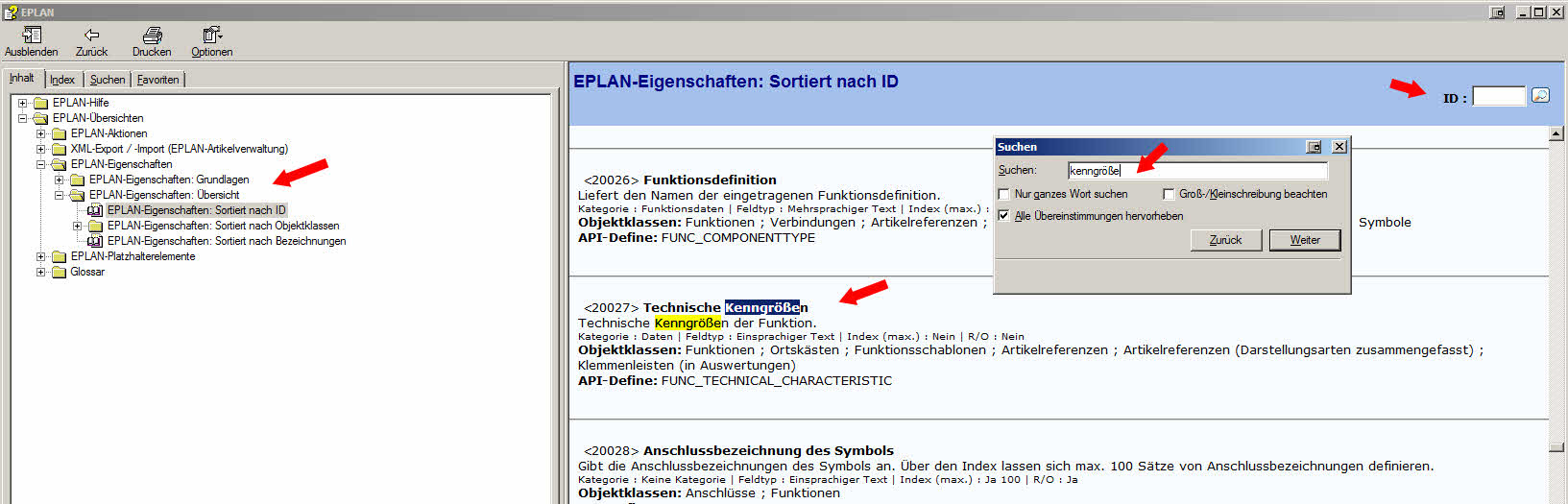The height and width of the screenshot is (504, 1568).
Task: Enable Groß-/Kleinschreibung beachten checkbox
Action: point(1169,194)
